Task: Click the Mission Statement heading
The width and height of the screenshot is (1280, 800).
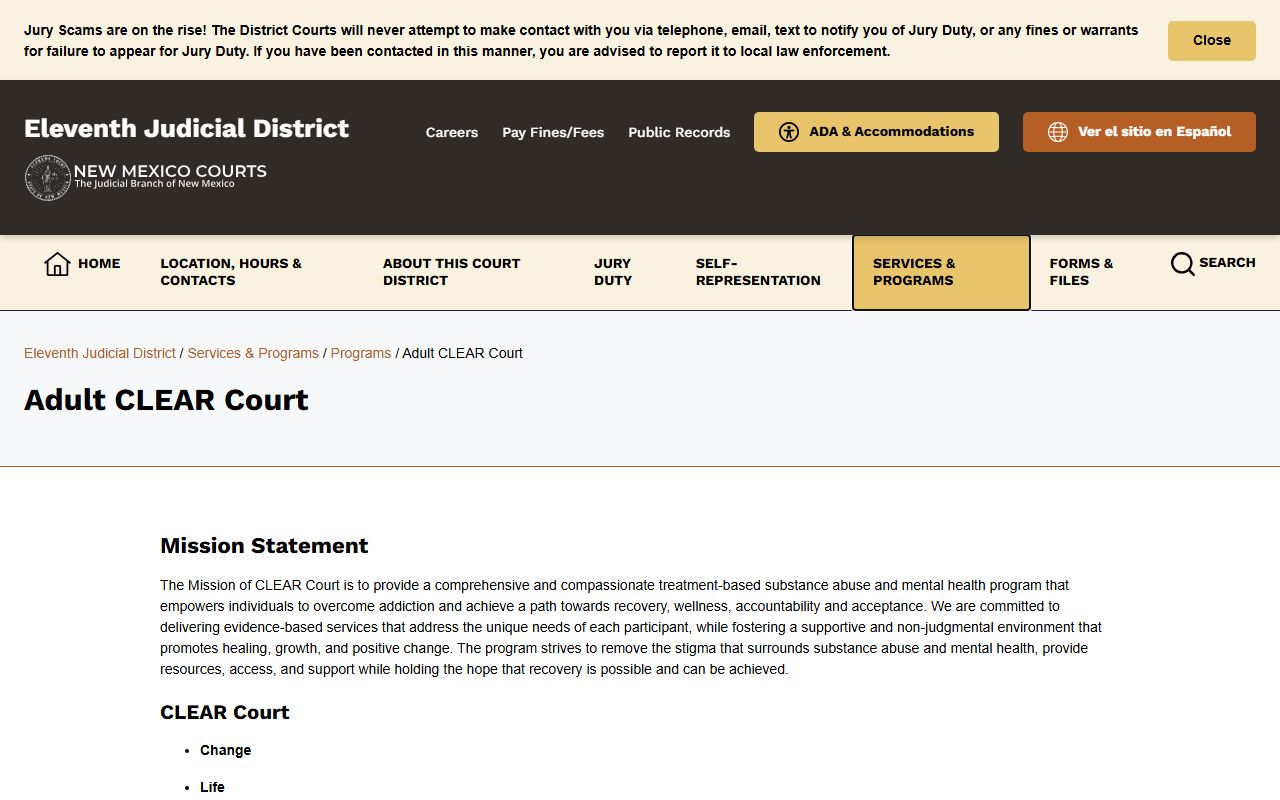Action: pyautogui.click(x=264, y=546)
